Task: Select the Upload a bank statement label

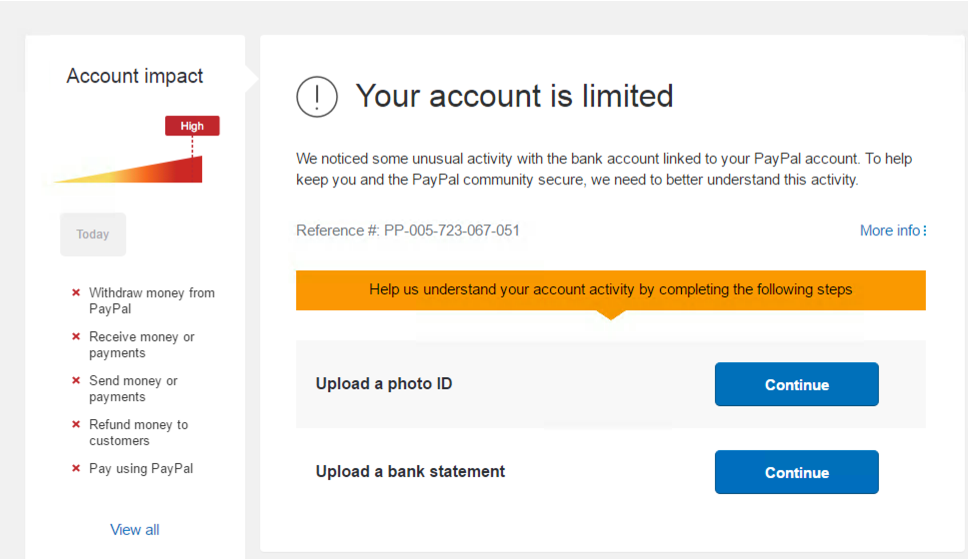Action: [x=410, y=471]
